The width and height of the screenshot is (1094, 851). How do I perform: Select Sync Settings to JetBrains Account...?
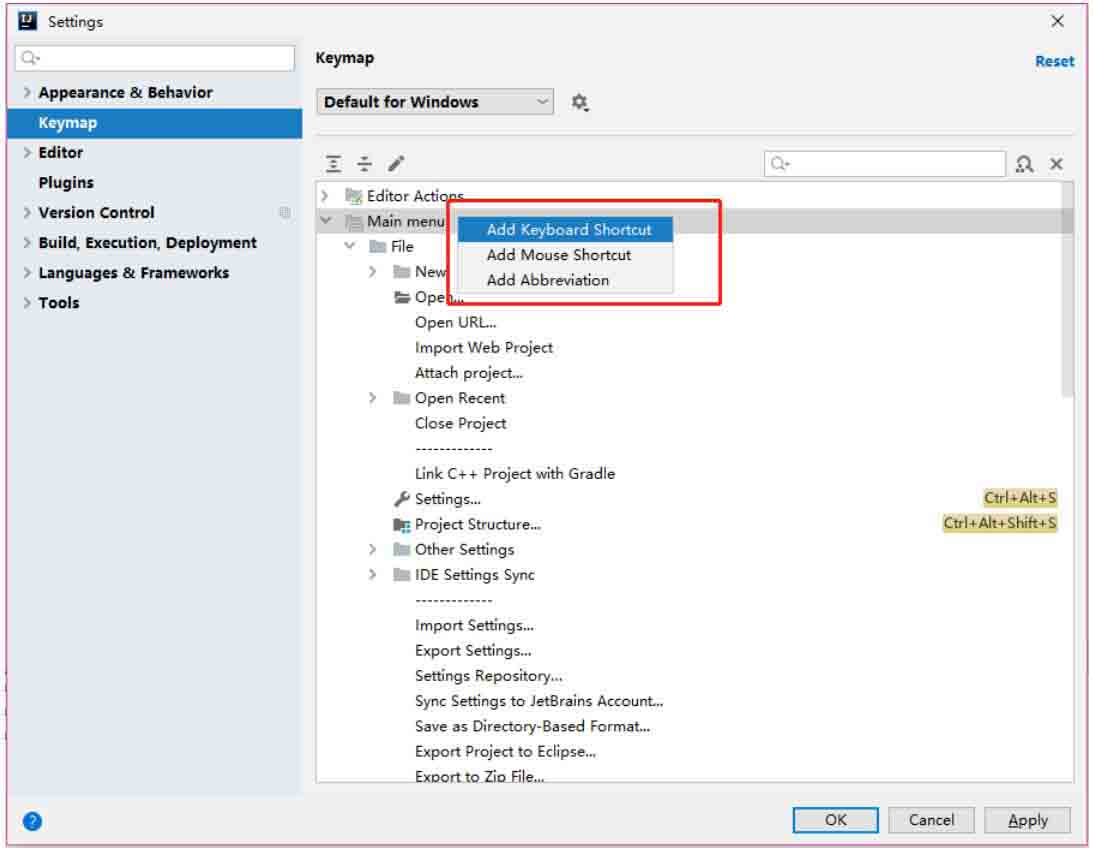click(x=539, y=701)
